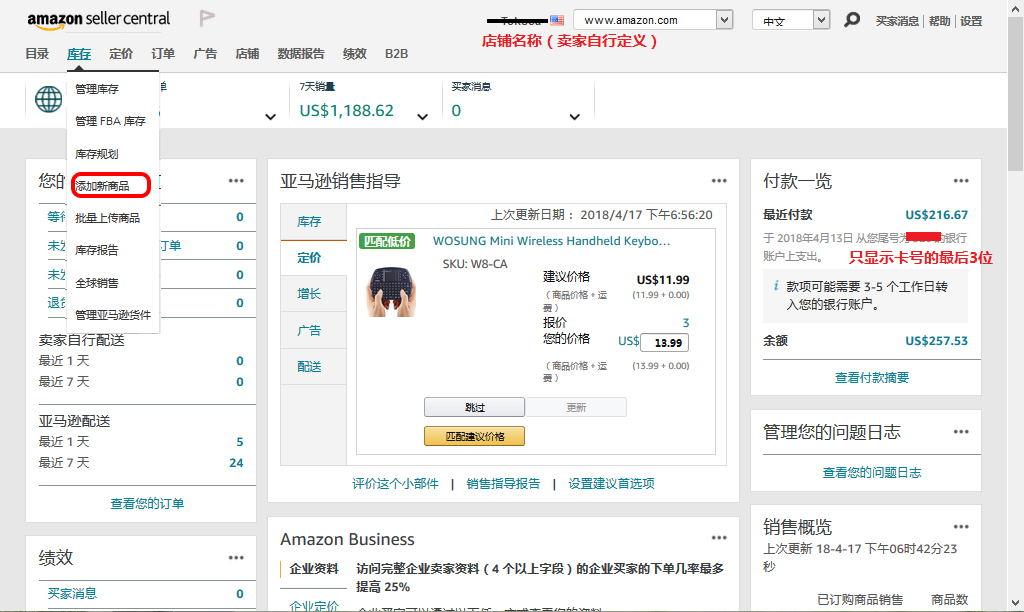Open the 中文 language dropdown
Image resolution: width=1024 pixels, height=612 pixels.
pyautogui.click(x=791, y=20)
